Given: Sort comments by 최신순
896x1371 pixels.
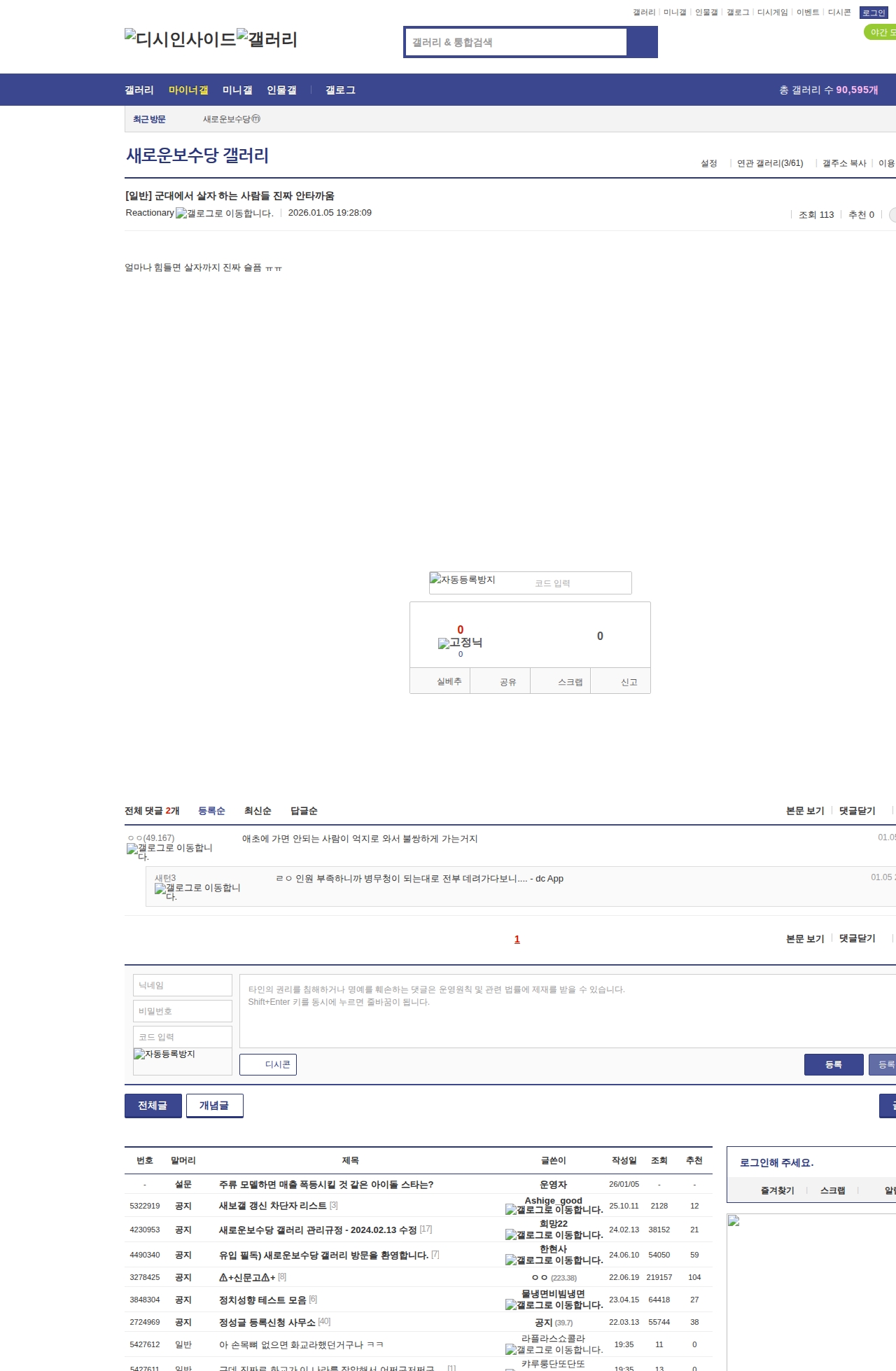Looking at the screenshot, I should tap(258, 811).
